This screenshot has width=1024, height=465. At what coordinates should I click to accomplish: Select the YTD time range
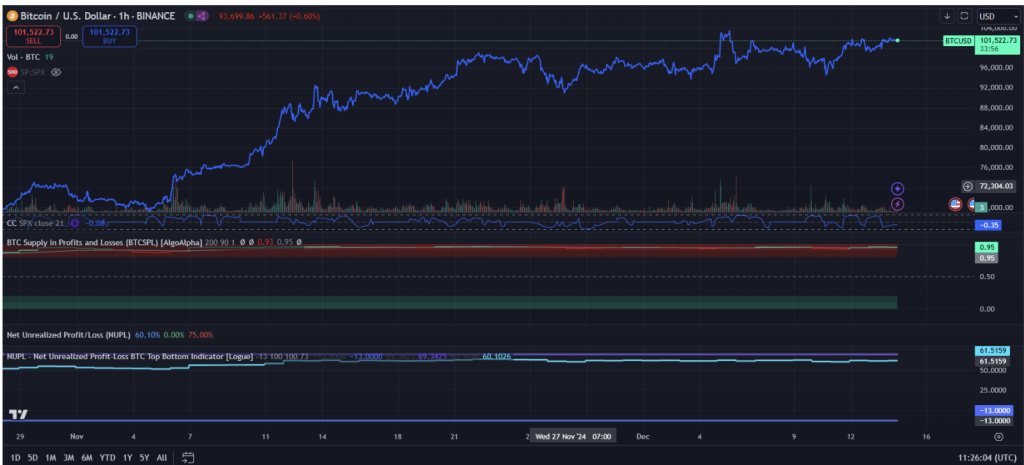pos(107,457)
